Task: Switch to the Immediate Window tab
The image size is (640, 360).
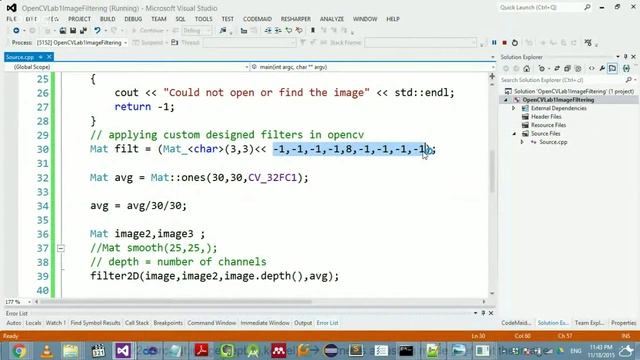Action: [265, 323]
